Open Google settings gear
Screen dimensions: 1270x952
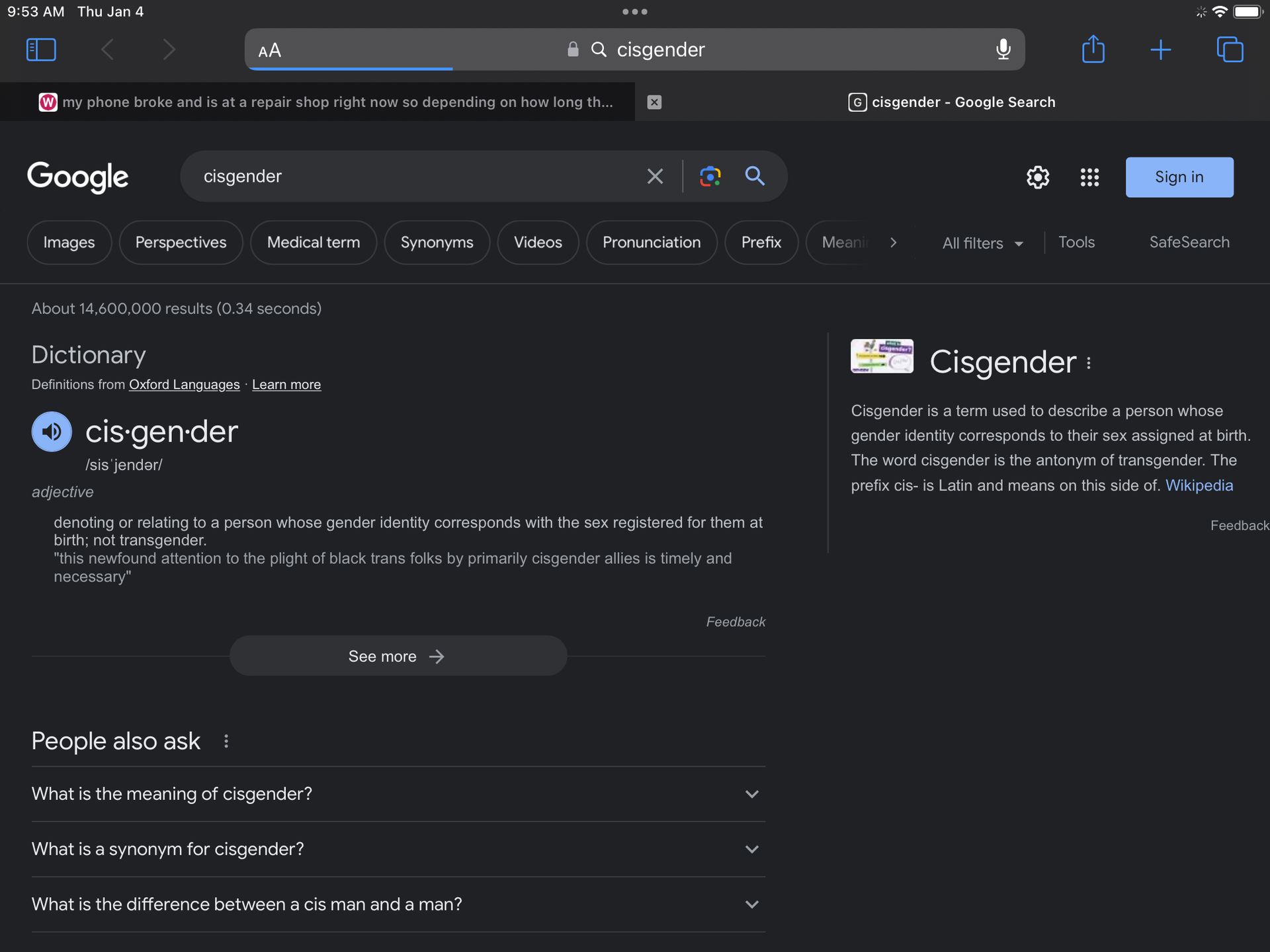point(1037,177)
